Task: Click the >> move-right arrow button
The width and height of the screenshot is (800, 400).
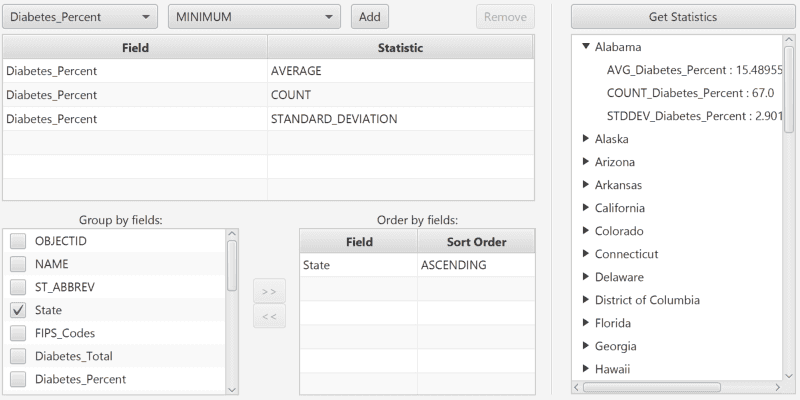Action: tap(269, 291)
